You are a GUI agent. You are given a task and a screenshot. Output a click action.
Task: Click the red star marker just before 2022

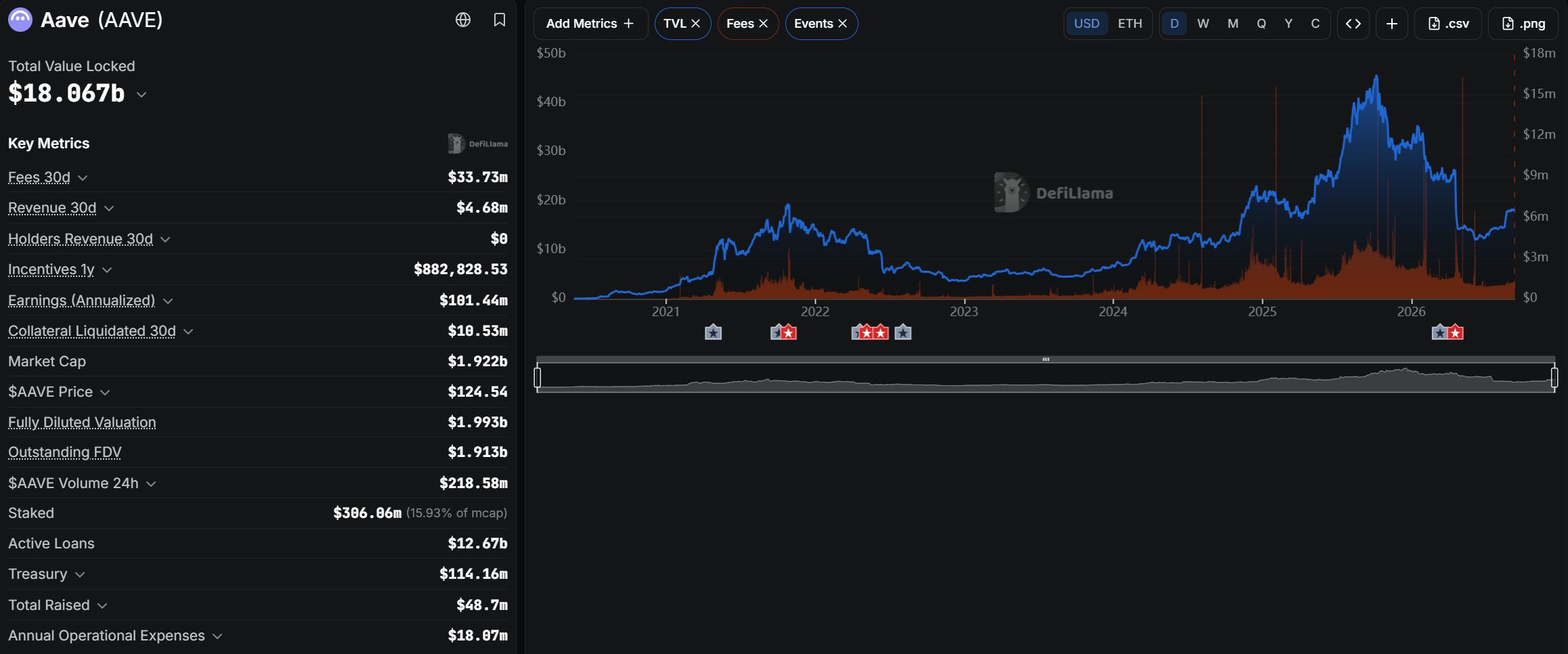click(x=789, y=332)
